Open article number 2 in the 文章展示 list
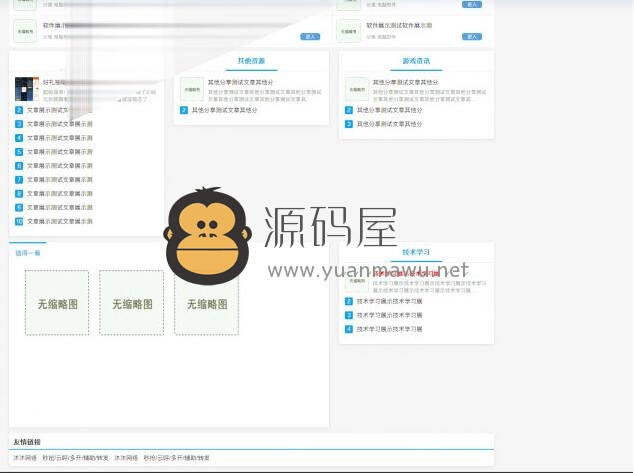 pyautogui.click(x=49, y=110)
